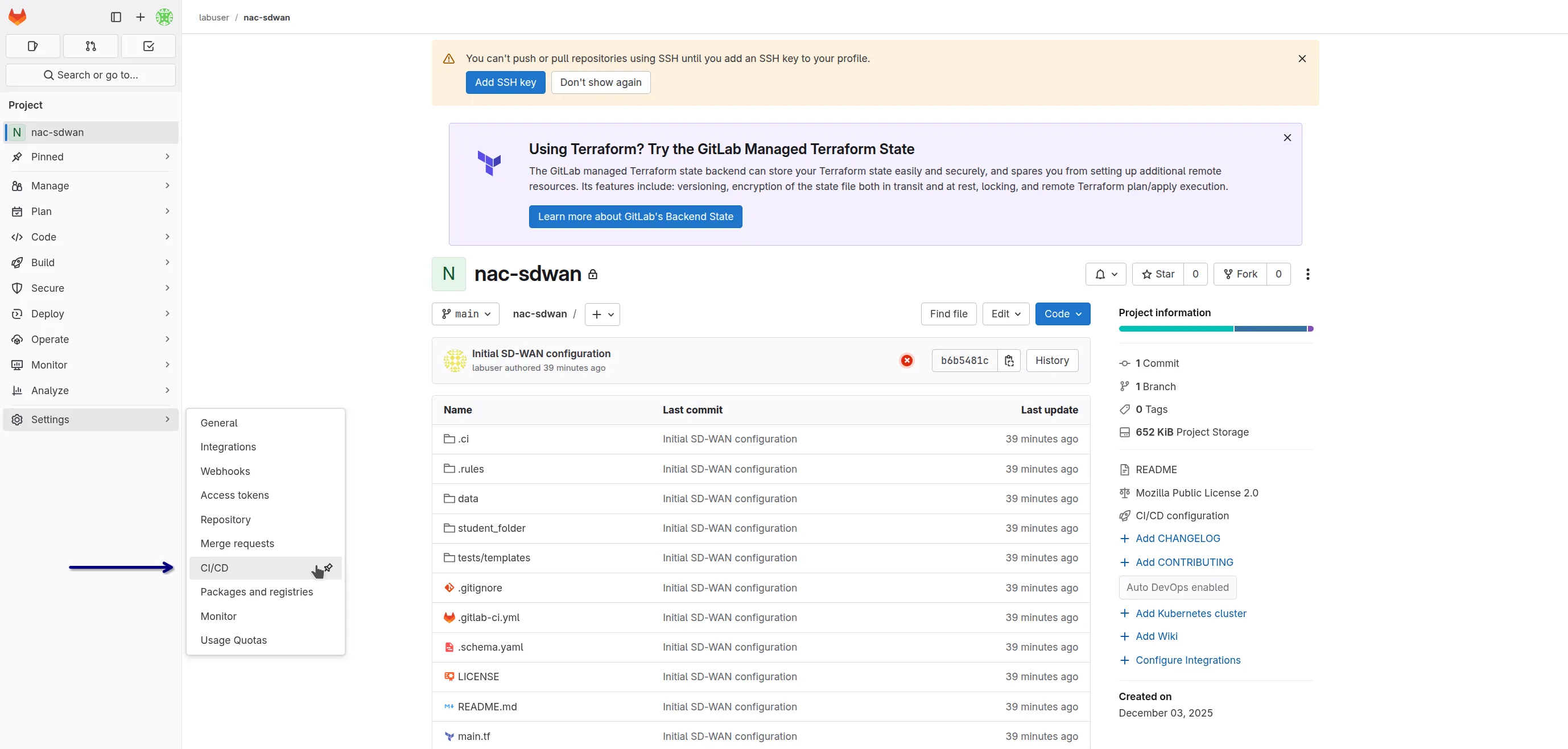Open the to-do list checkmark icon
This screenshot has width=1568, height=749.
pos(147,45)
